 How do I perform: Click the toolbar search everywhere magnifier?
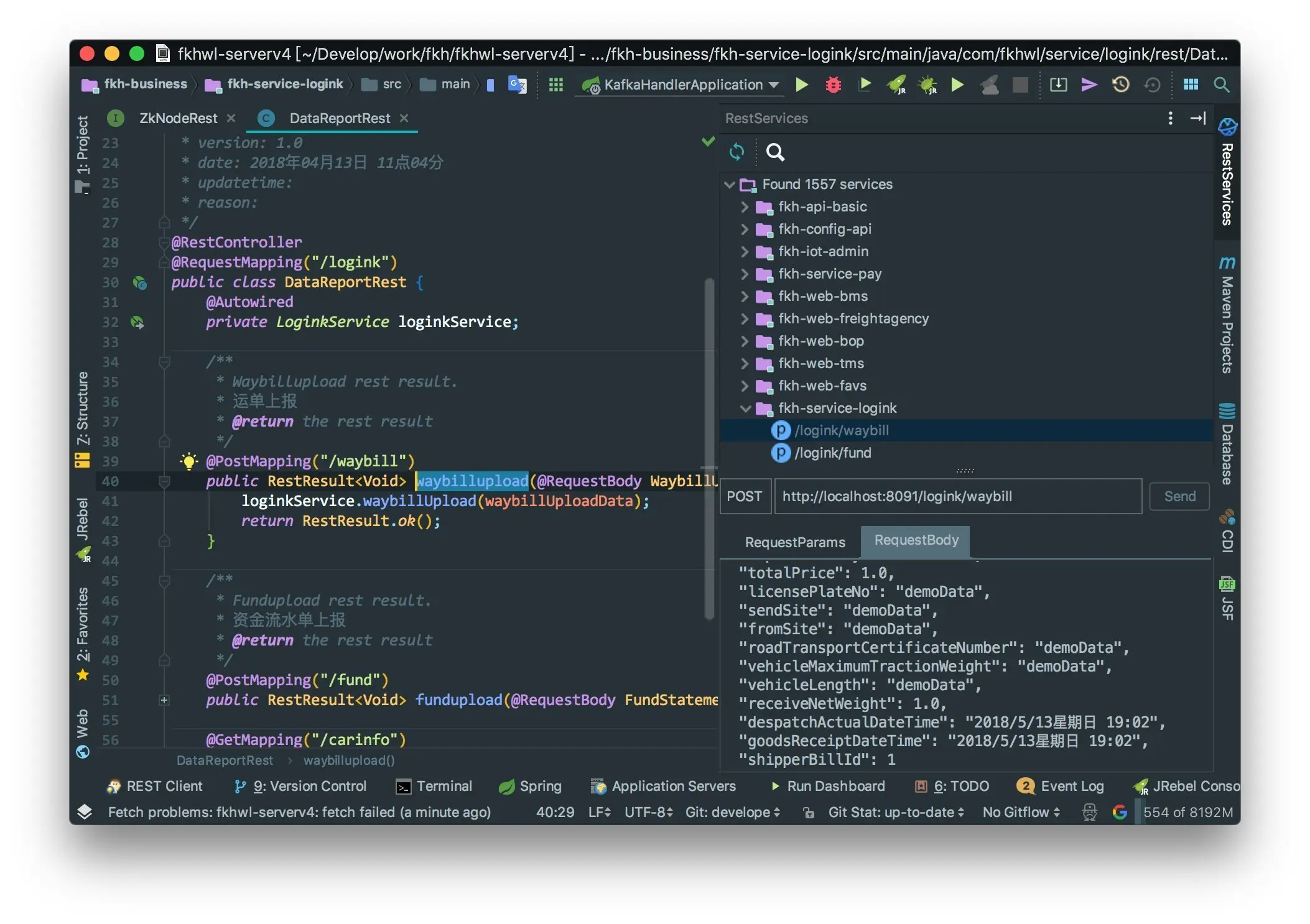click(1221, 85)
